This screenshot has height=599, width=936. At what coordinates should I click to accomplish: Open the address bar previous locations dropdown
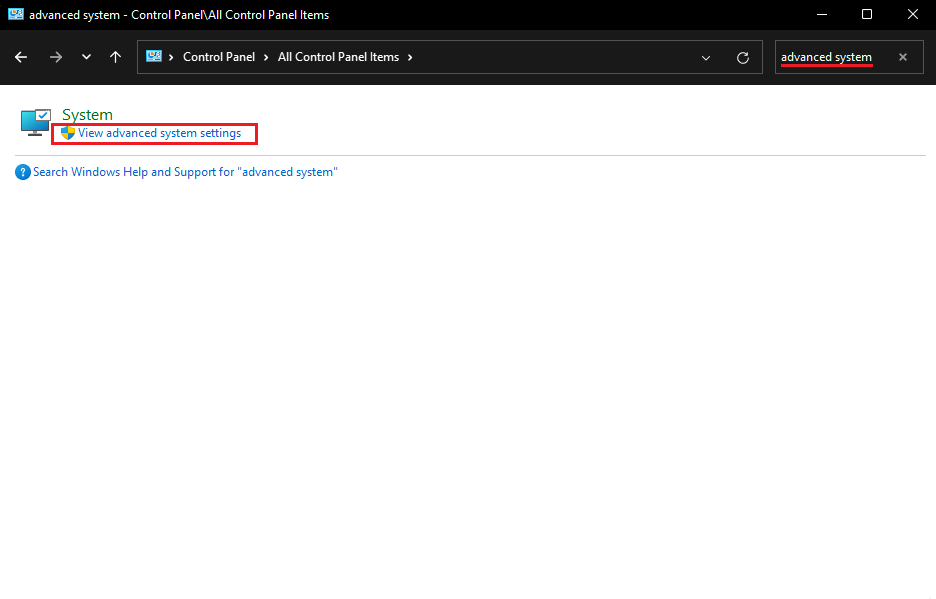tap(706, 57)
